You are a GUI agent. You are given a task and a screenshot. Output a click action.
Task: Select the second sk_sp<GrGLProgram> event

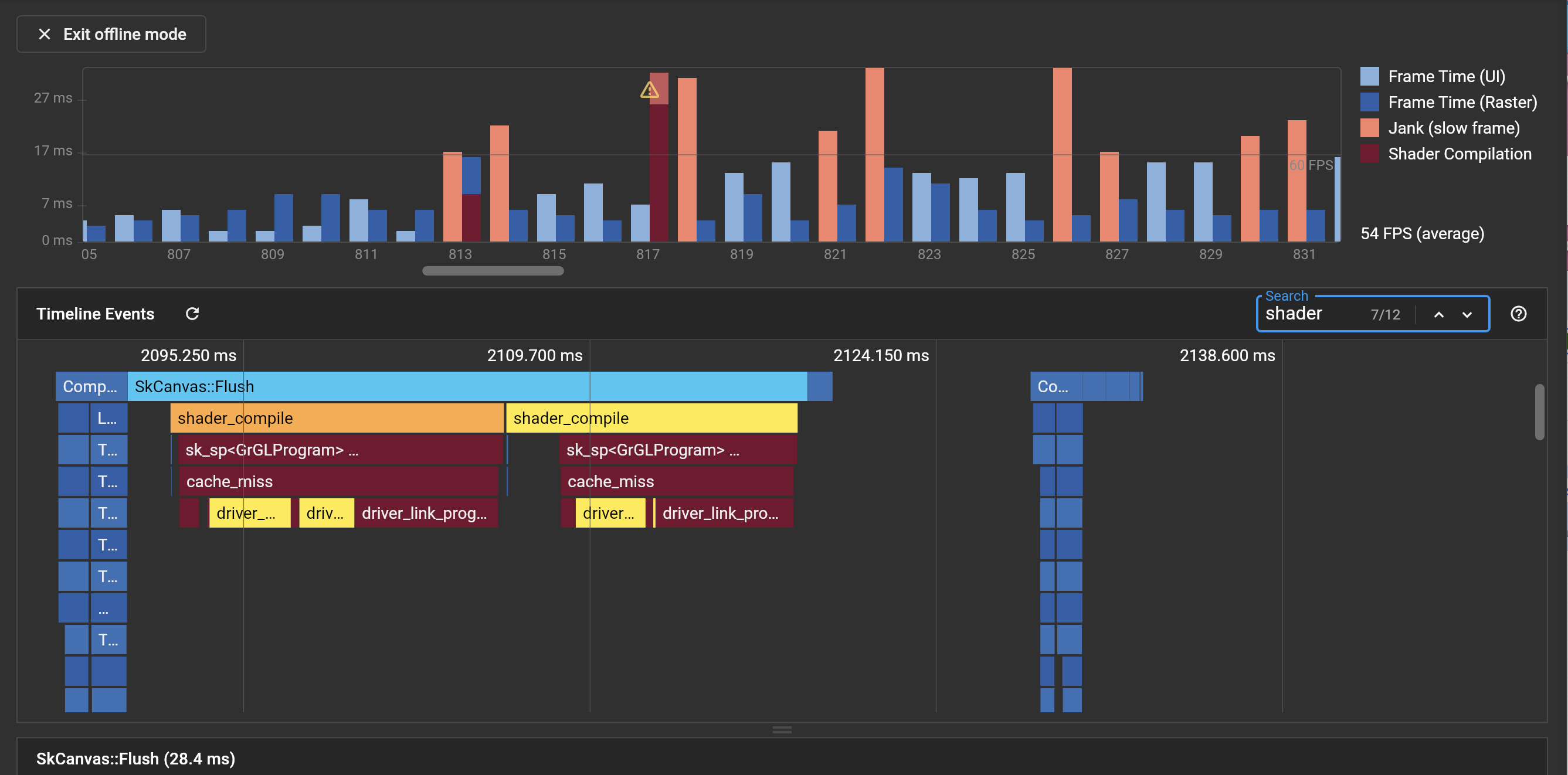pyautogui.click(x=677, y=450)
